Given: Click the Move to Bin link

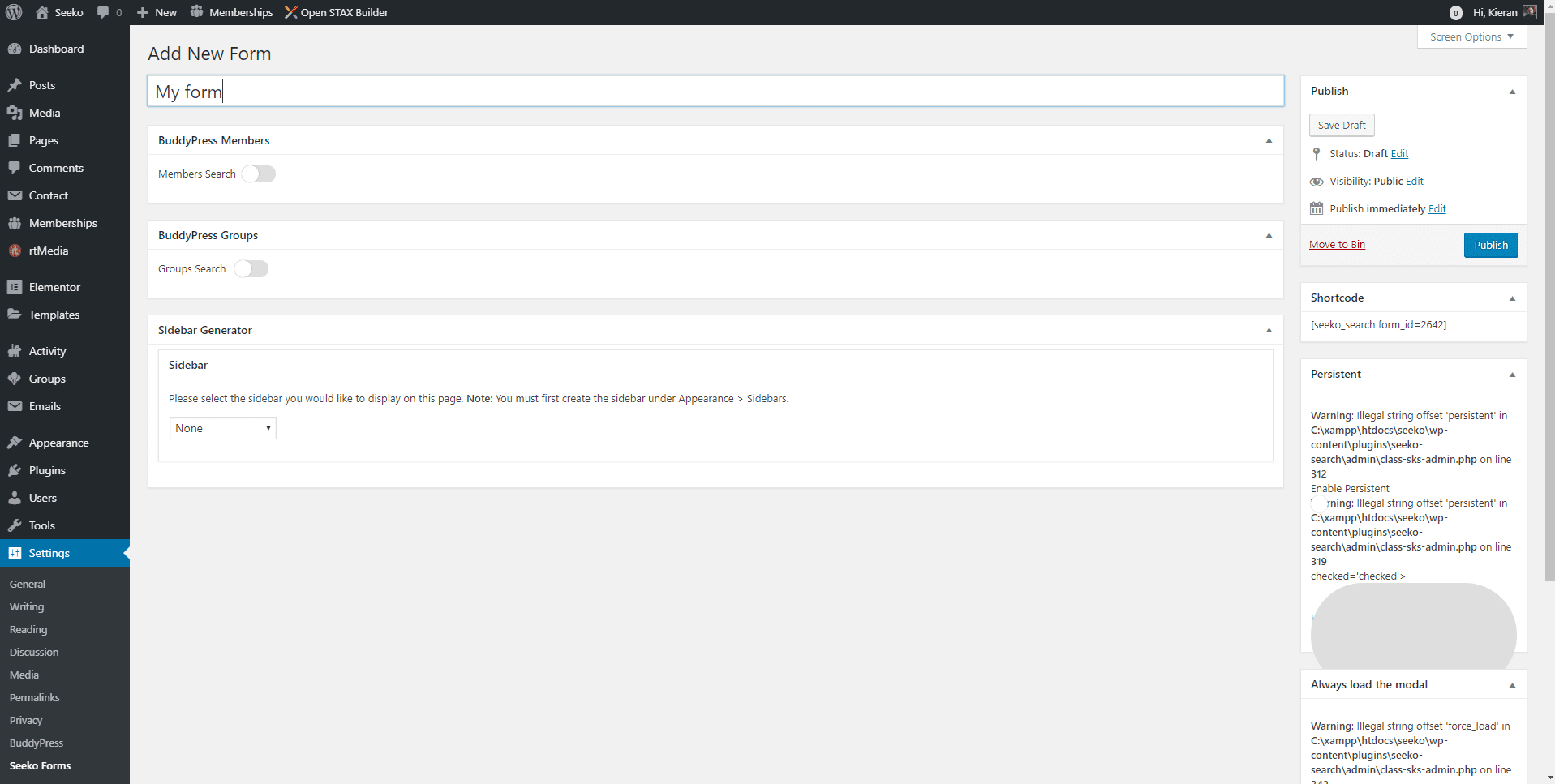Looking at the screenshot, I should pyautogui.click(x=1337, y=244).
